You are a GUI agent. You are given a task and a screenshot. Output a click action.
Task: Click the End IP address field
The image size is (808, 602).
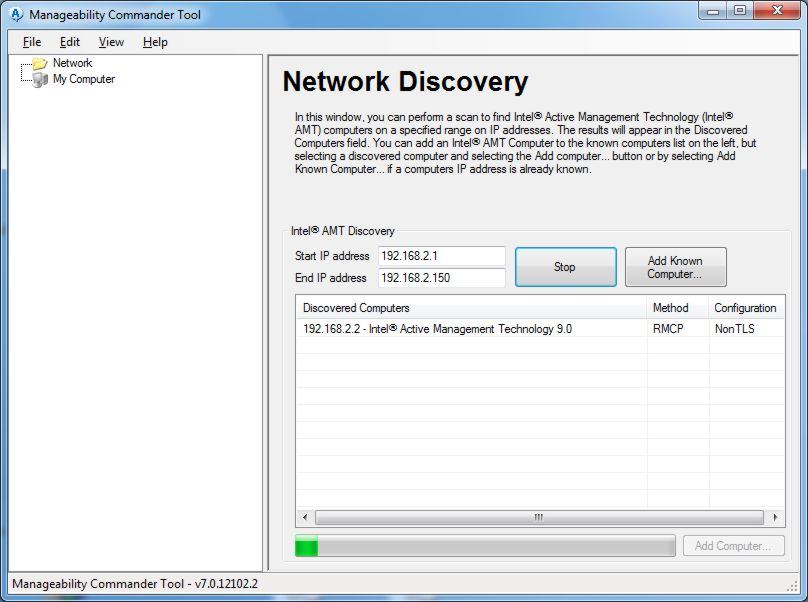pos(442,278)
